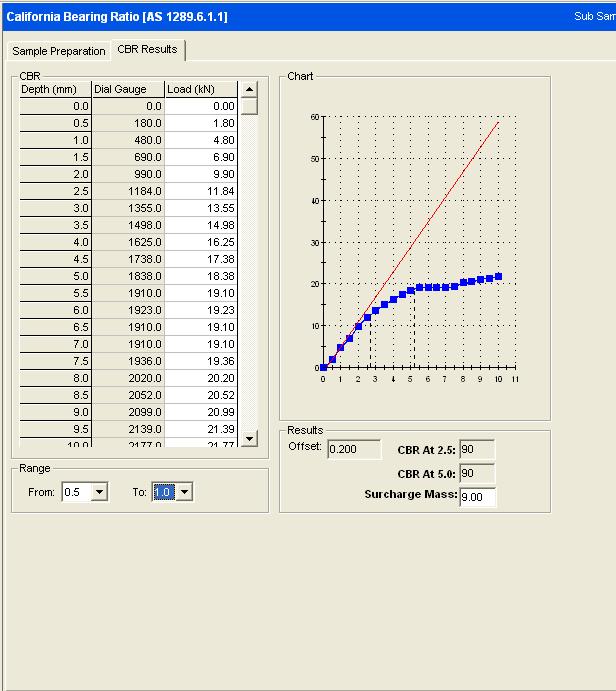This screenshot has width=616, height=691.
Task: Click the Depth (mm) column header
Action: click(56, 90)
